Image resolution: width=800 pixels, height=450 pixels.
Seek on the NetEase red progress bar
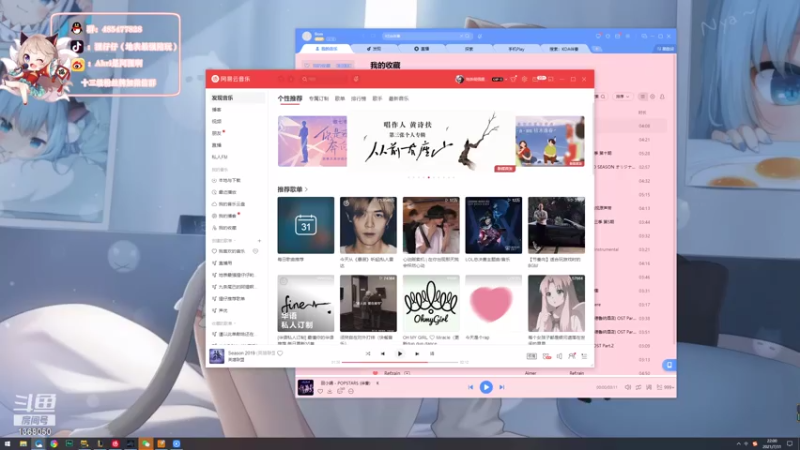tap(399, 362)
